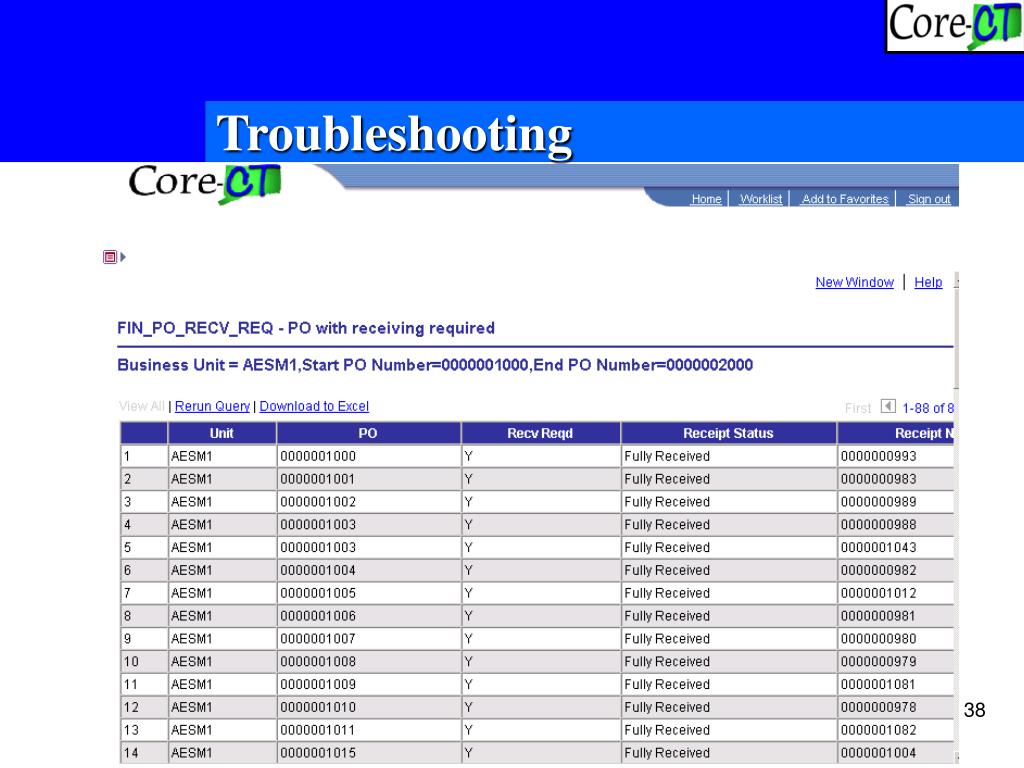Click the PO column header

coord(368,433)
